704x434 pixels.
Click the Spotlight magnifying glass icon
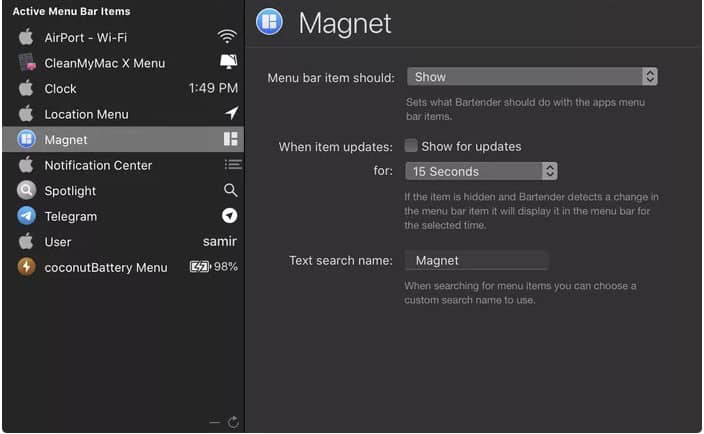tap(230, 190)
